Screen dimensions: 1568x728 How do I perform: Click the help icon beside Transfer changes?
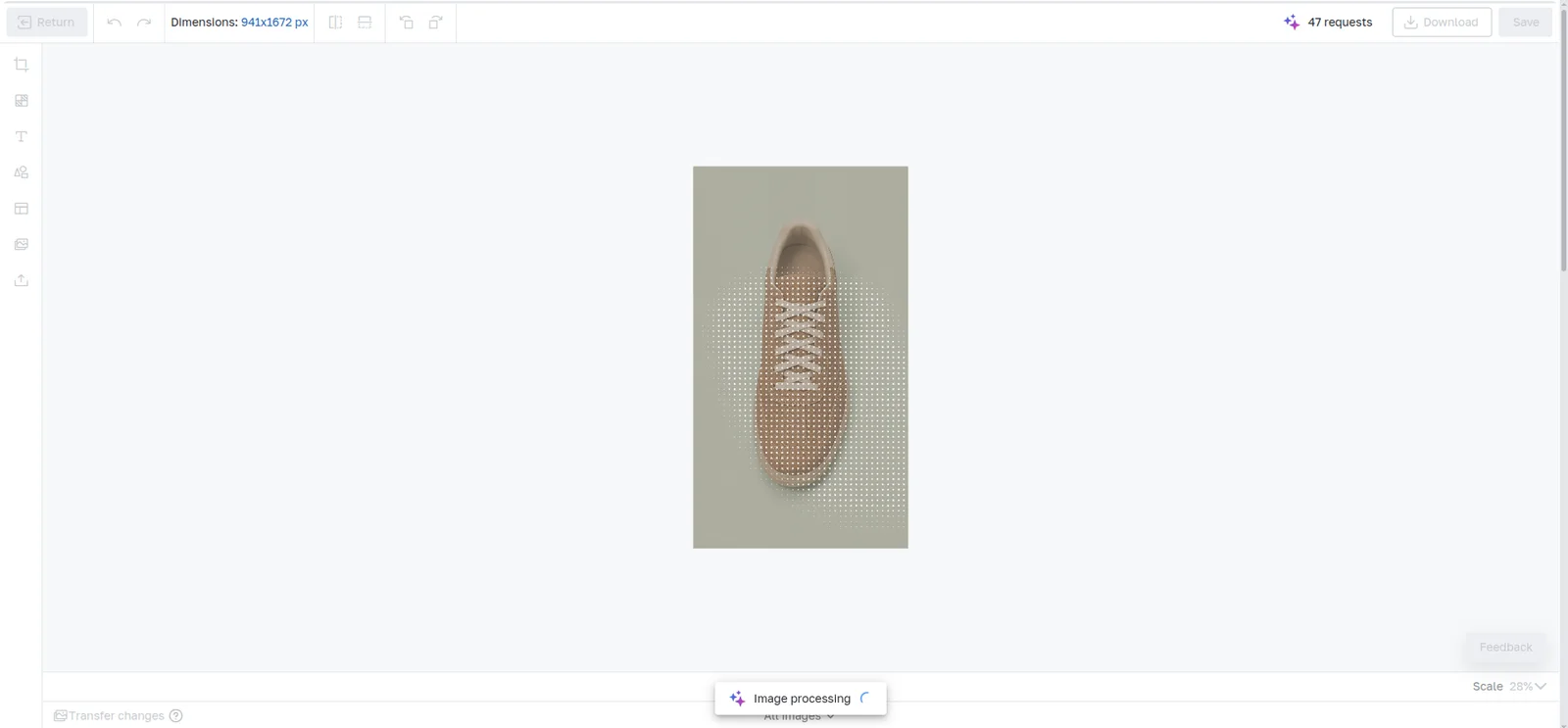click(176, 716)
